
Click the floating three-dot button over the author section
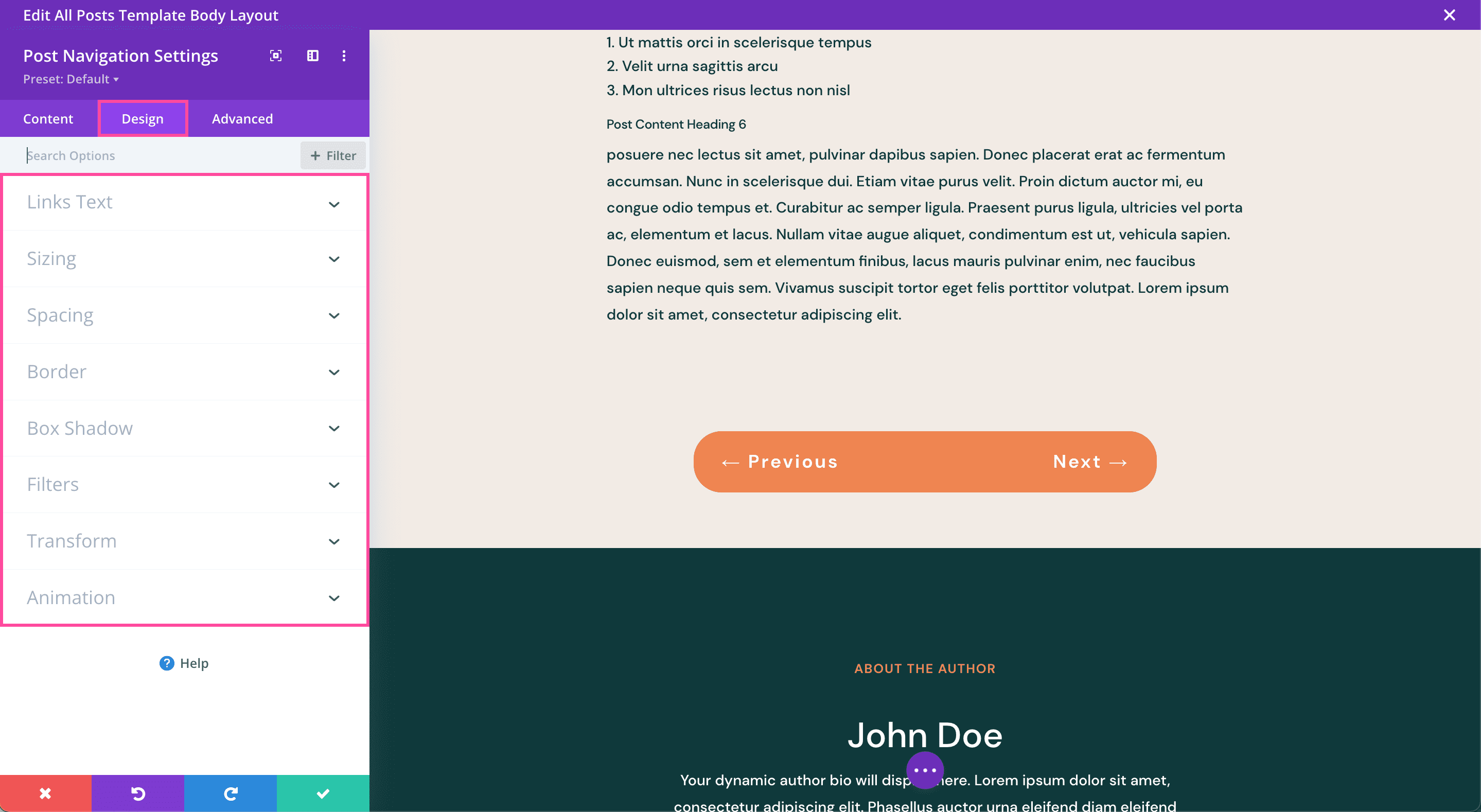click(925, 770)
